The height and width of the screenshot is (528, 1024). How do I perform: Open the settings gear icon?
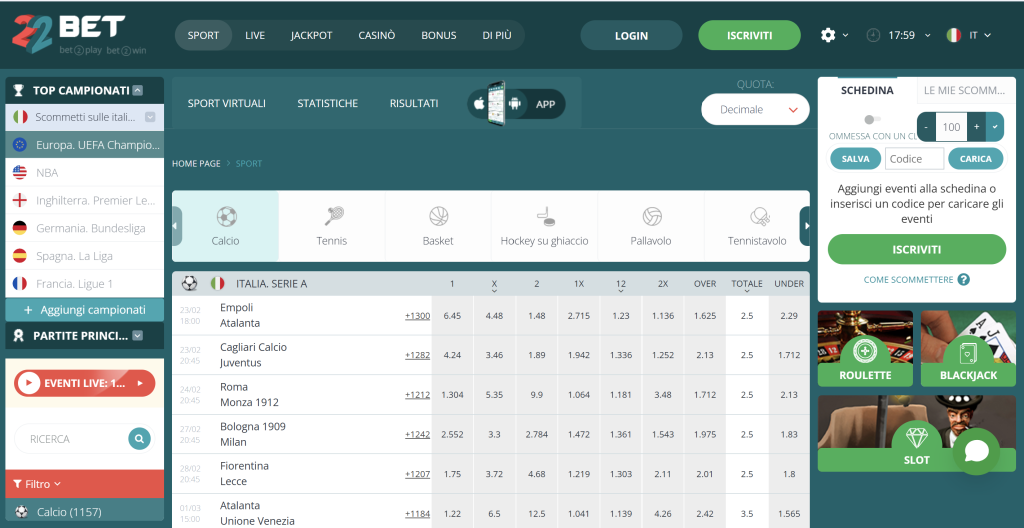pyautogui.click(x=828, y=35)
